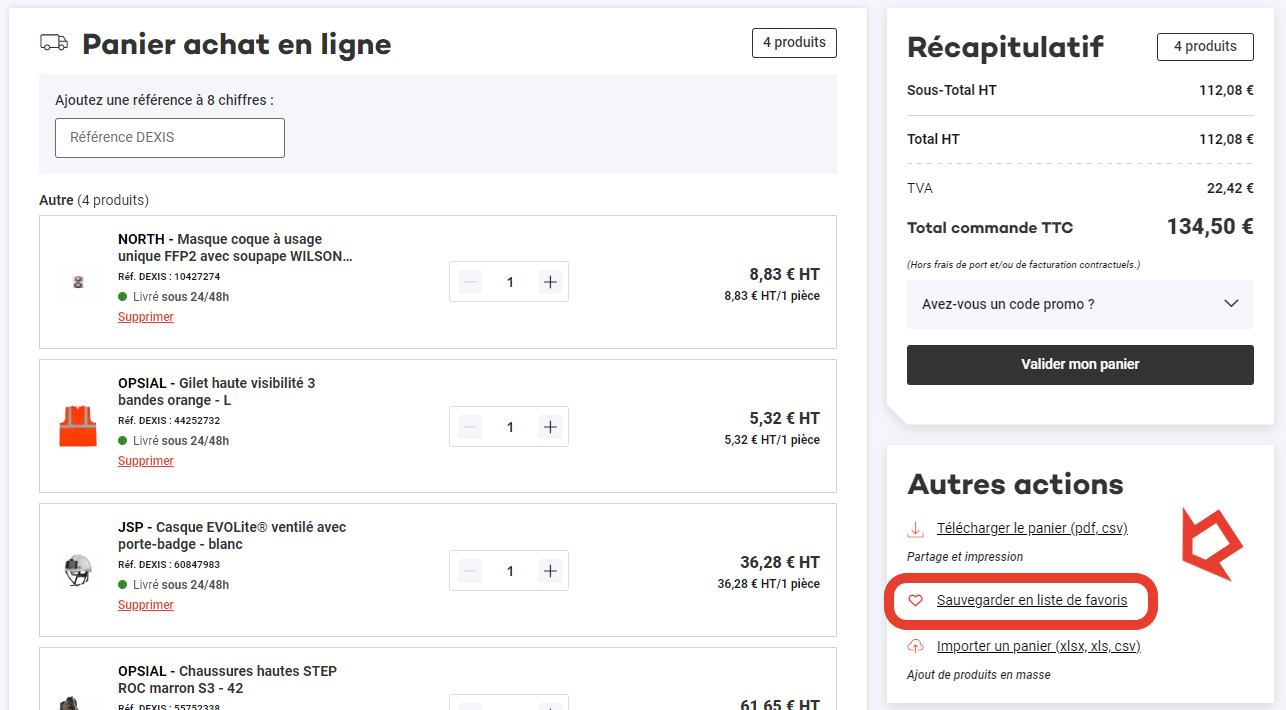This screenshot has width=1286, height=710.
Task: Click the TVA 22,42 € amount
Action: pyautogui.click(x=1230, y=188)
